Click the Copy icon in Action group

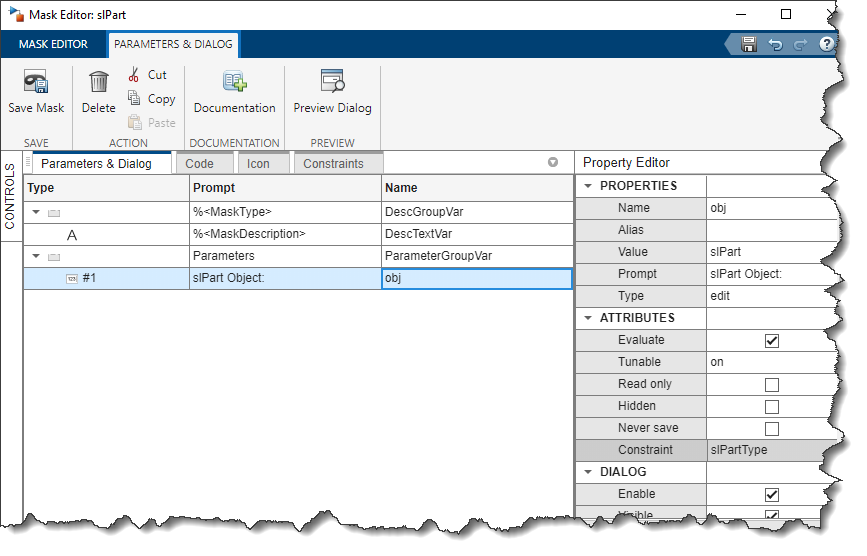point(135,99)
